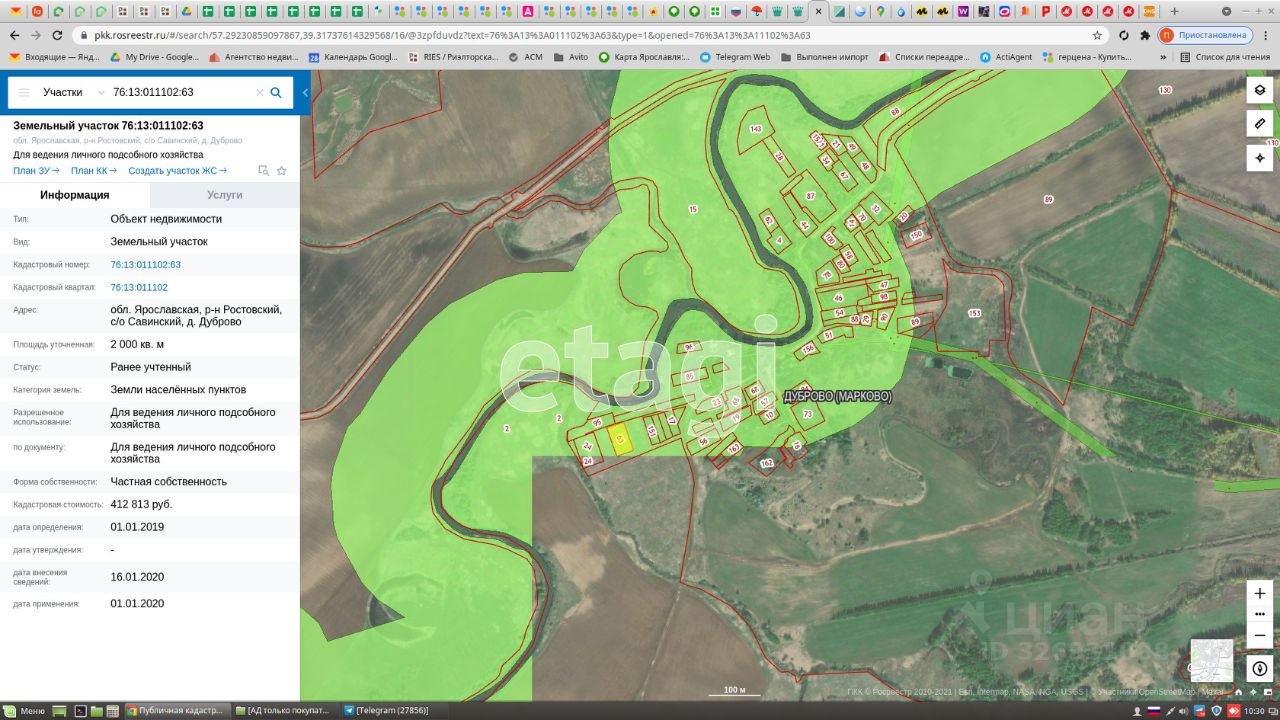Zoom in on the map

(x=1259, y=593)
